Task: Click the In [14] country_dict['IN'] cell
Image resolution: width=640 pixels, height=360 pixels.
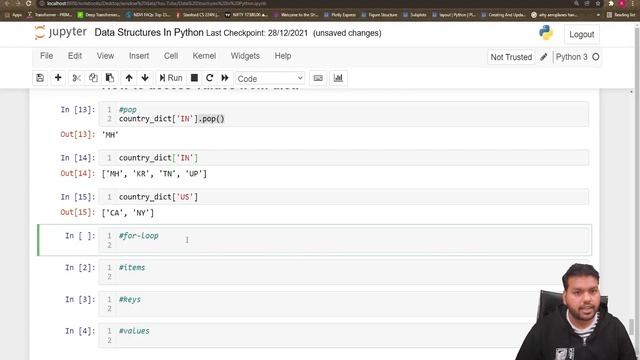Action: coord(344,158)
